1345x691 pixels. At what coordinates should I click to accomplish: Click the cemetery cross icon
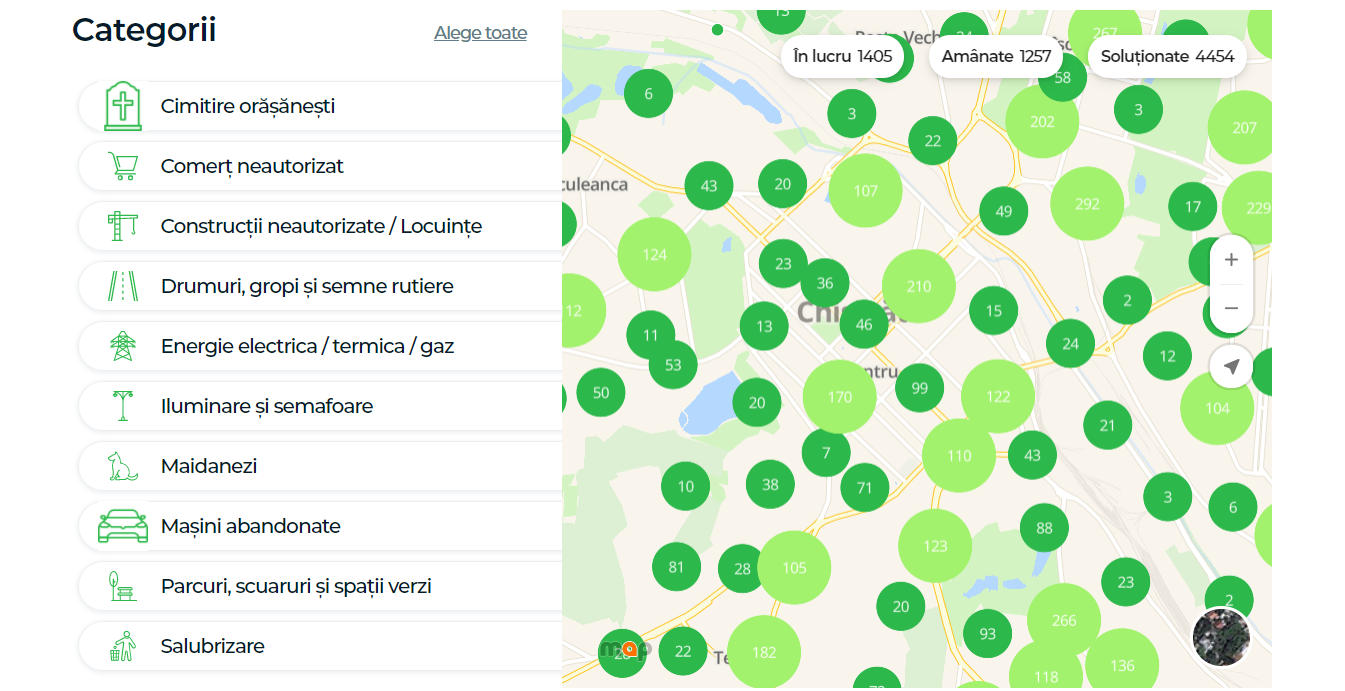pos(122,106)
